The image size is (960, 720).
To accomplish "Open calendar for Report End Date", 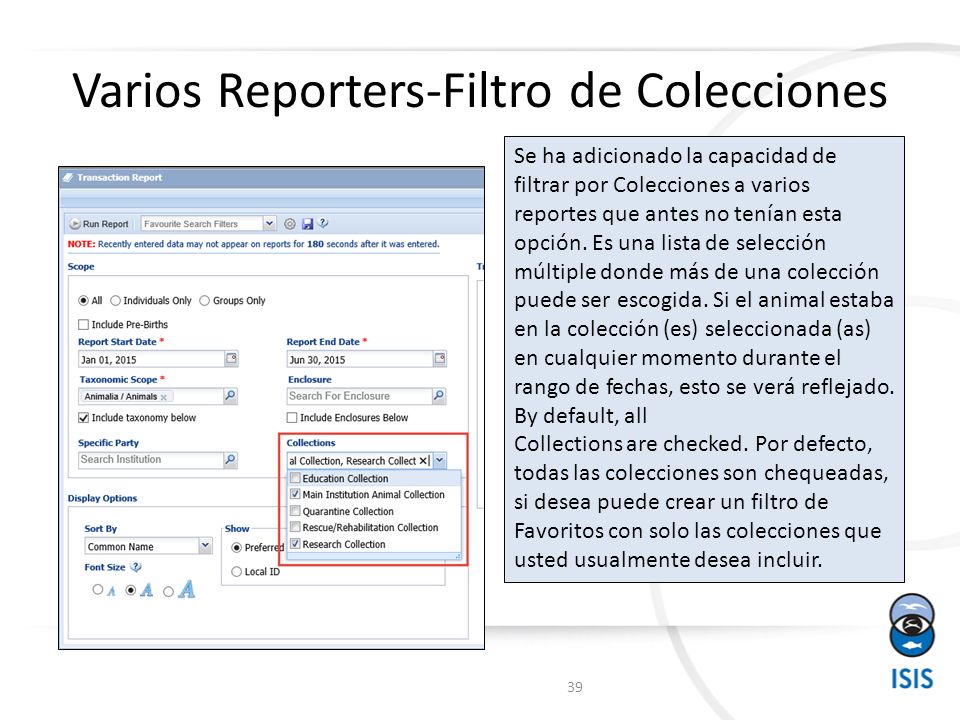I will point(440,358).
